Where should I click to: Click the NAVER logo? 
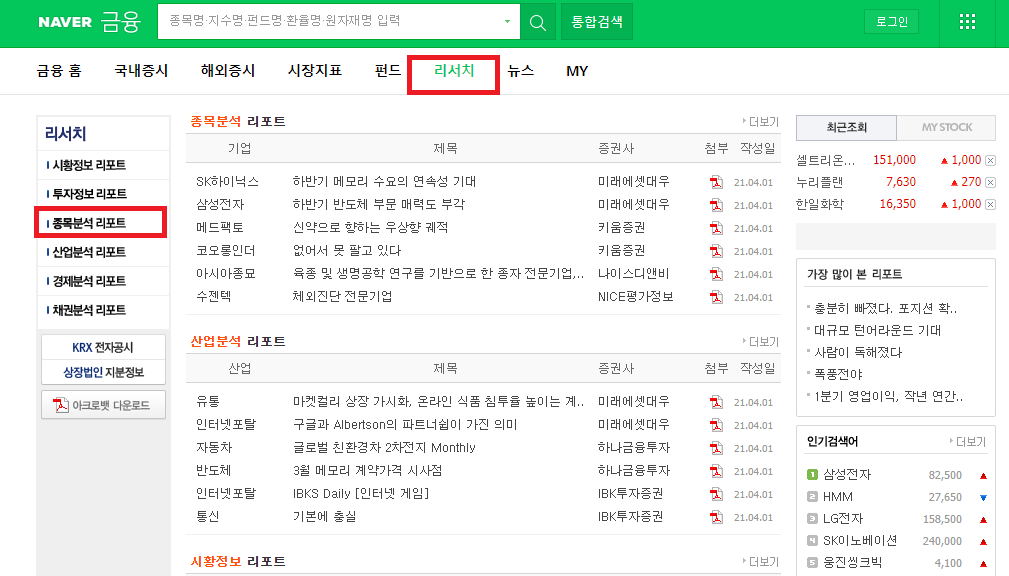[x=65, y=22]
